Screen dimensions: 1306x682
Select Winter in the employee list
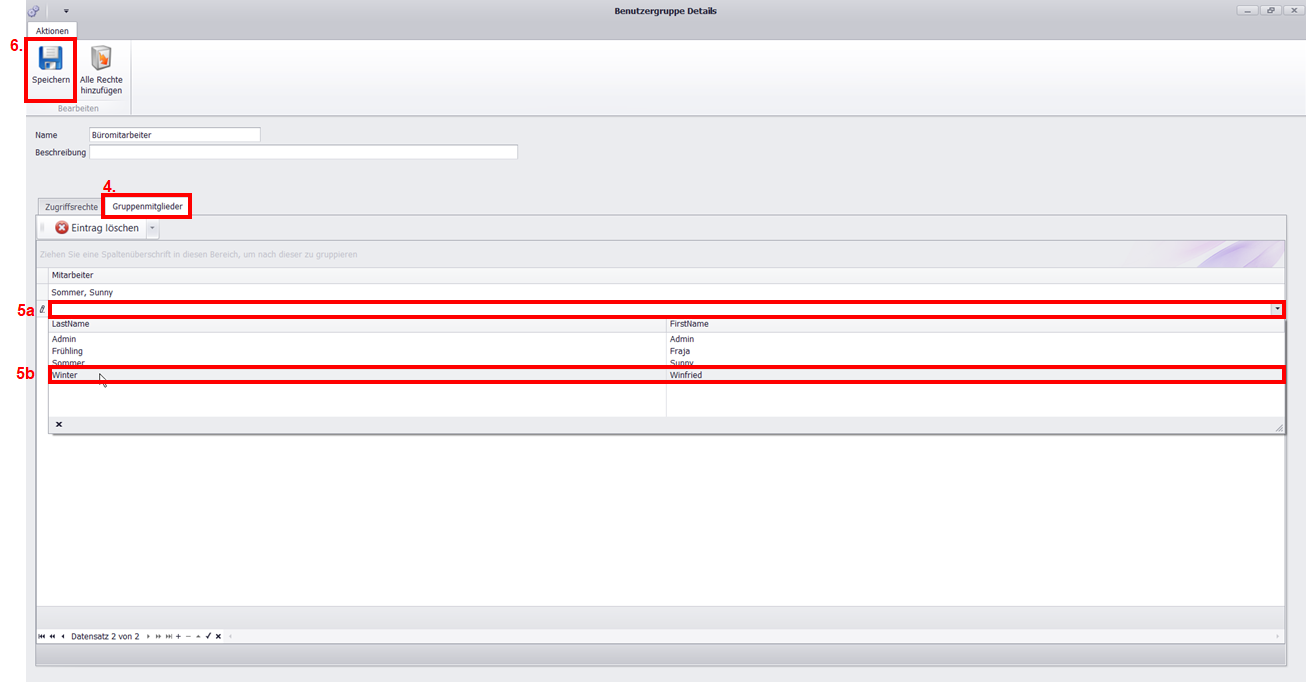[65, 375]
